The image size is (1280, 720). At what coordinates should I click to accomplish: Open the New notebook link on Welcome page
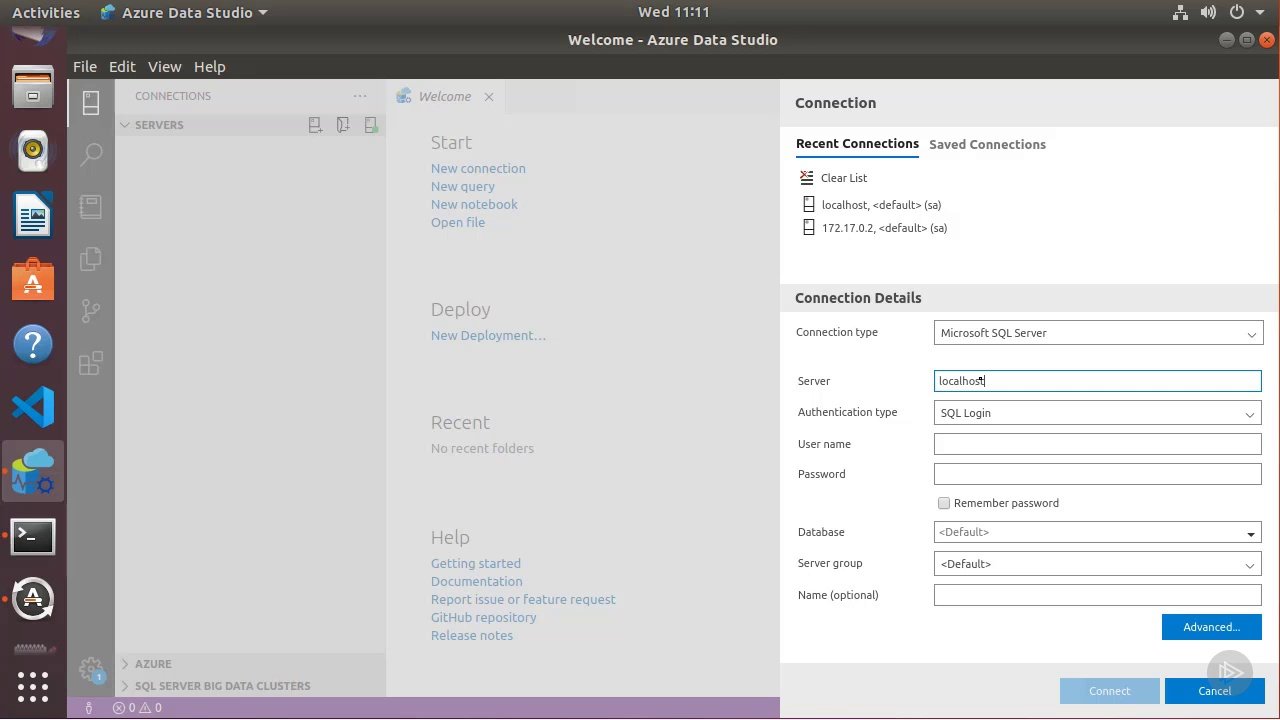[x=474, y=204]
